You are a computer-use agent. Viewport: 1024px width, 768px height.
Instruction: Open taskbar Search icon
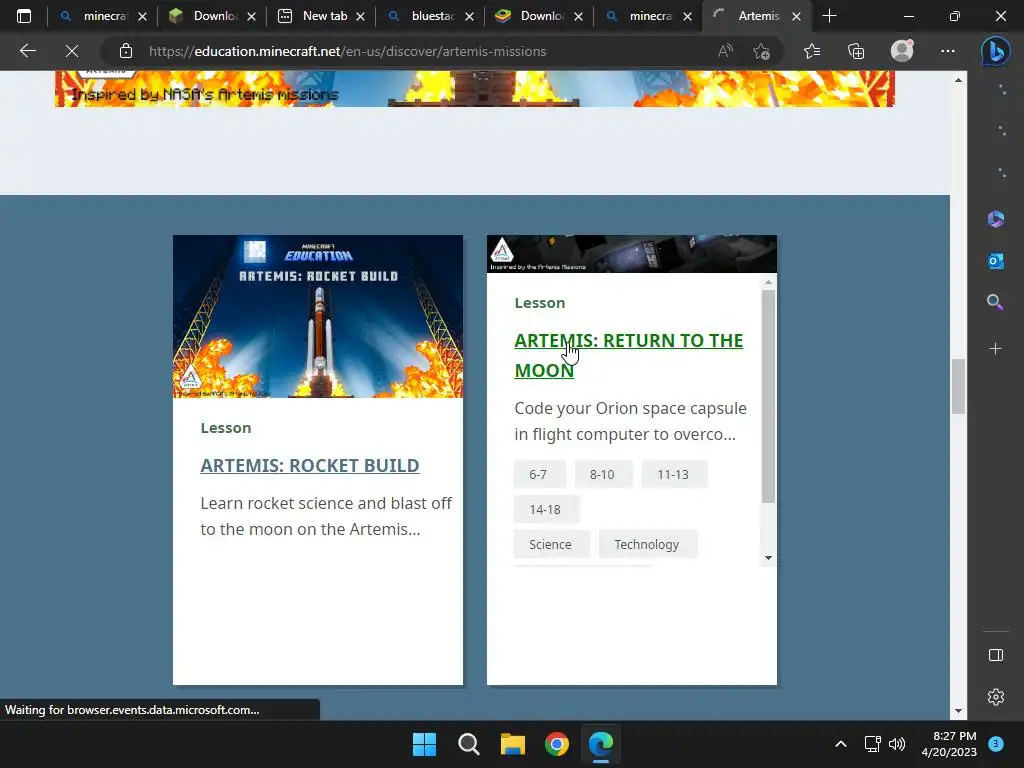pyautogui.click(x=469, y=744)
